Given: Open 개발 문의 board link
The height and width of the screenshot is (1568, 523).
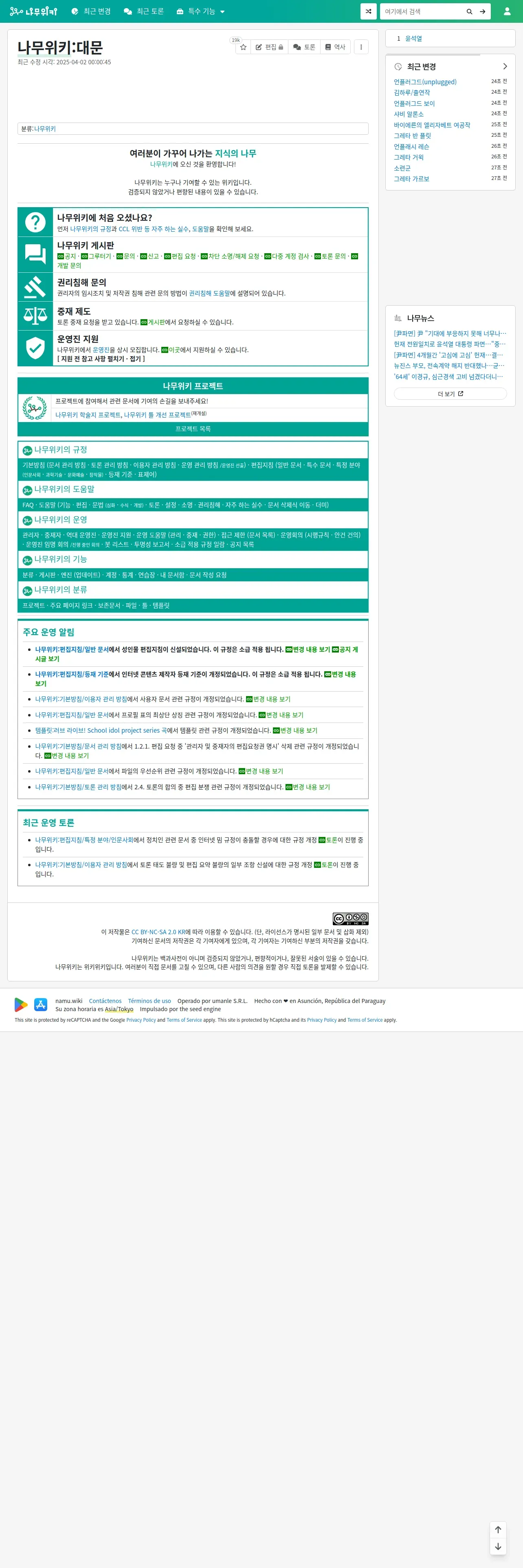Looking at the screenshot, I should [69, 265].
